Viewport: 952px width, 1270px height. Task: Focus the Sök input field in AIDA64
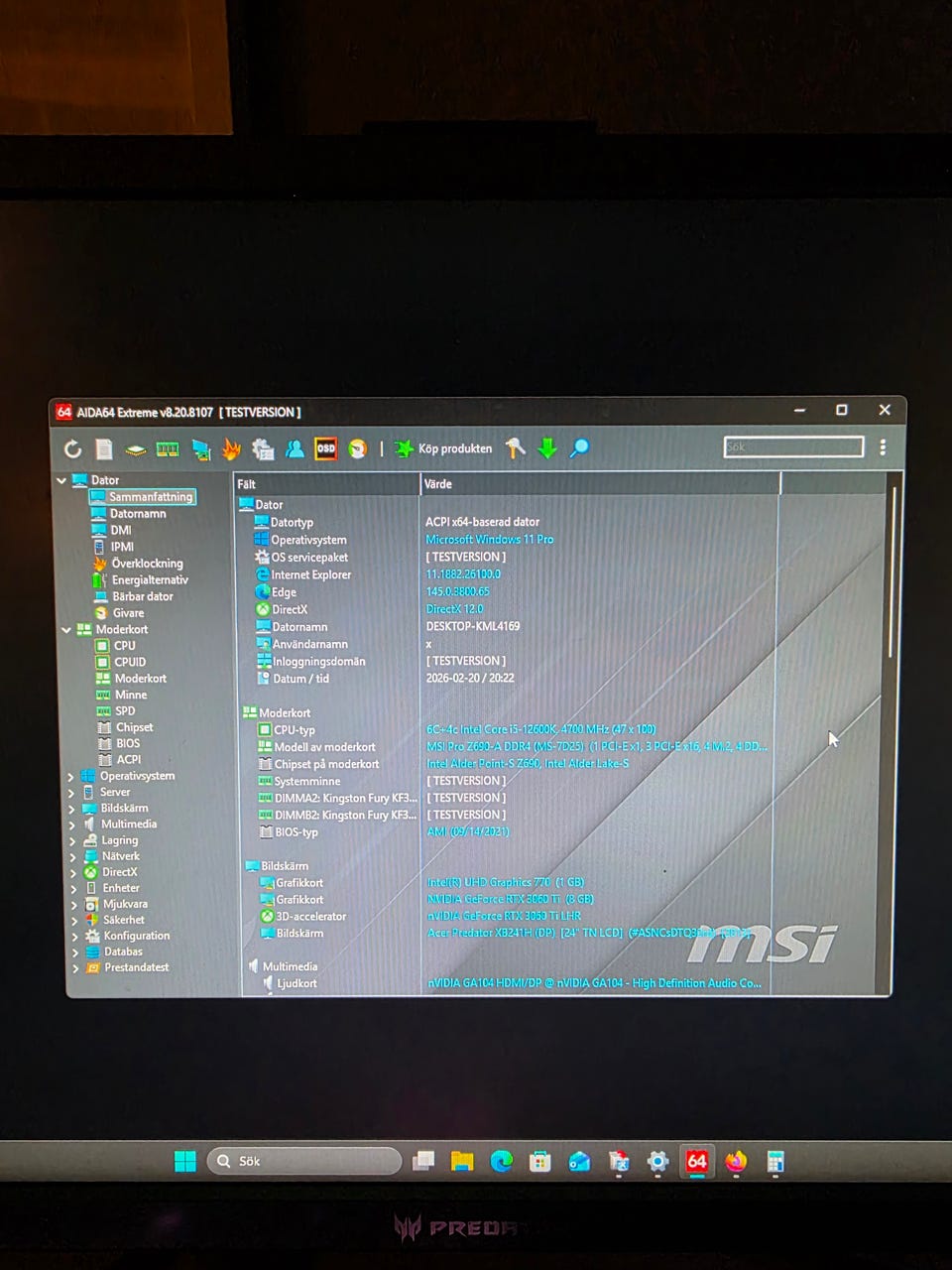coord(793,446)
